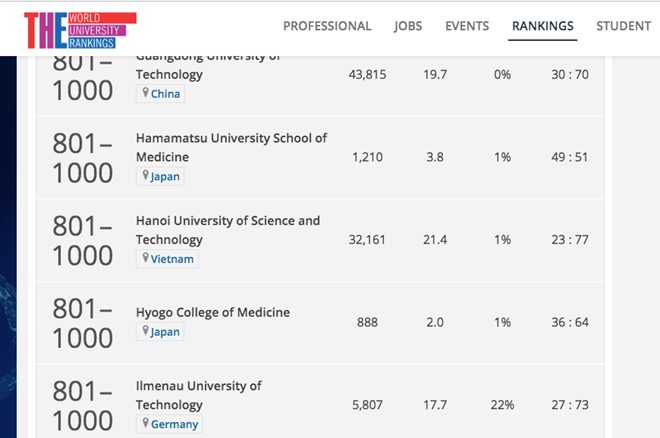
Task: Click the pin icon next to Vietnam
Action: tap(146, 259)
